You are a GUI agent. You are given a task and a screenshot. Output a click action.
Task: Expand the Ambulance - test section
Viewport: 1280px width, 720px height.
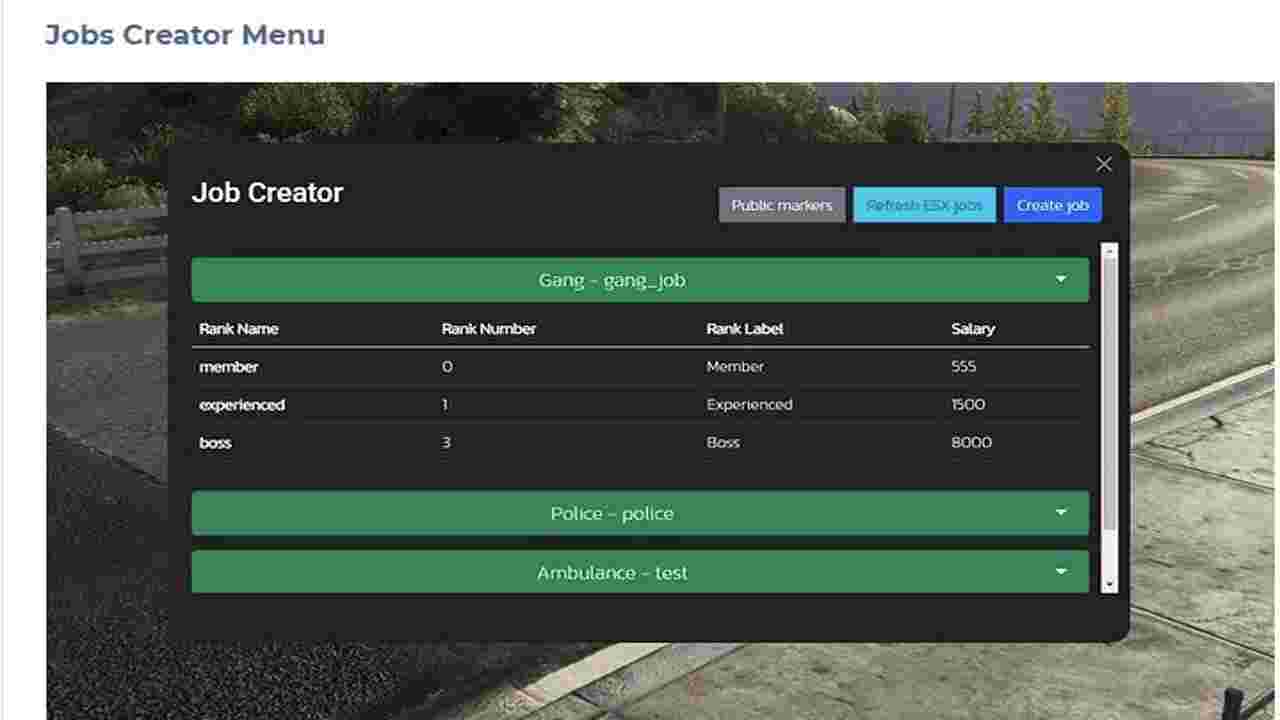pos(640,572)
